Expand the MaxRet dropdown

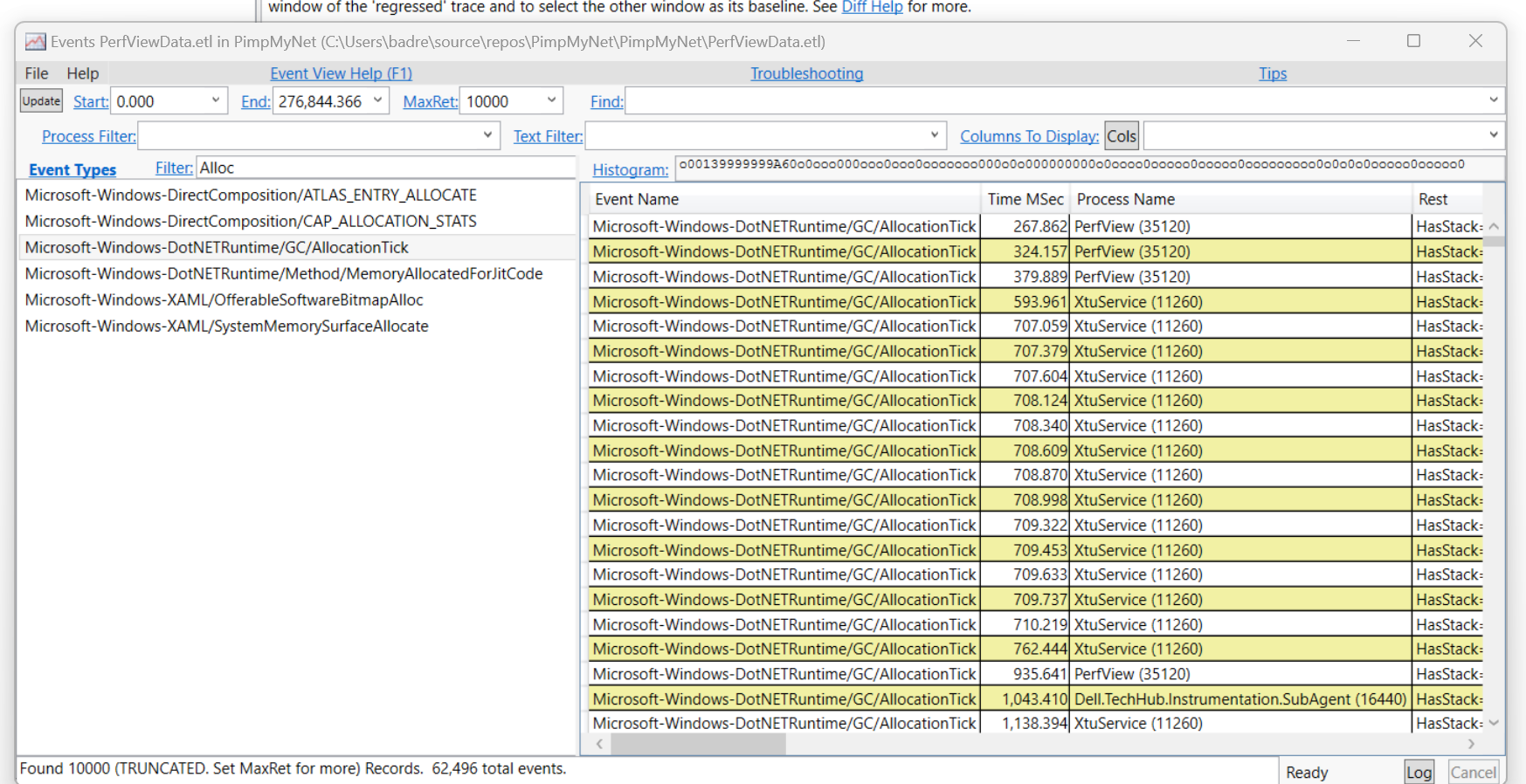552,100
